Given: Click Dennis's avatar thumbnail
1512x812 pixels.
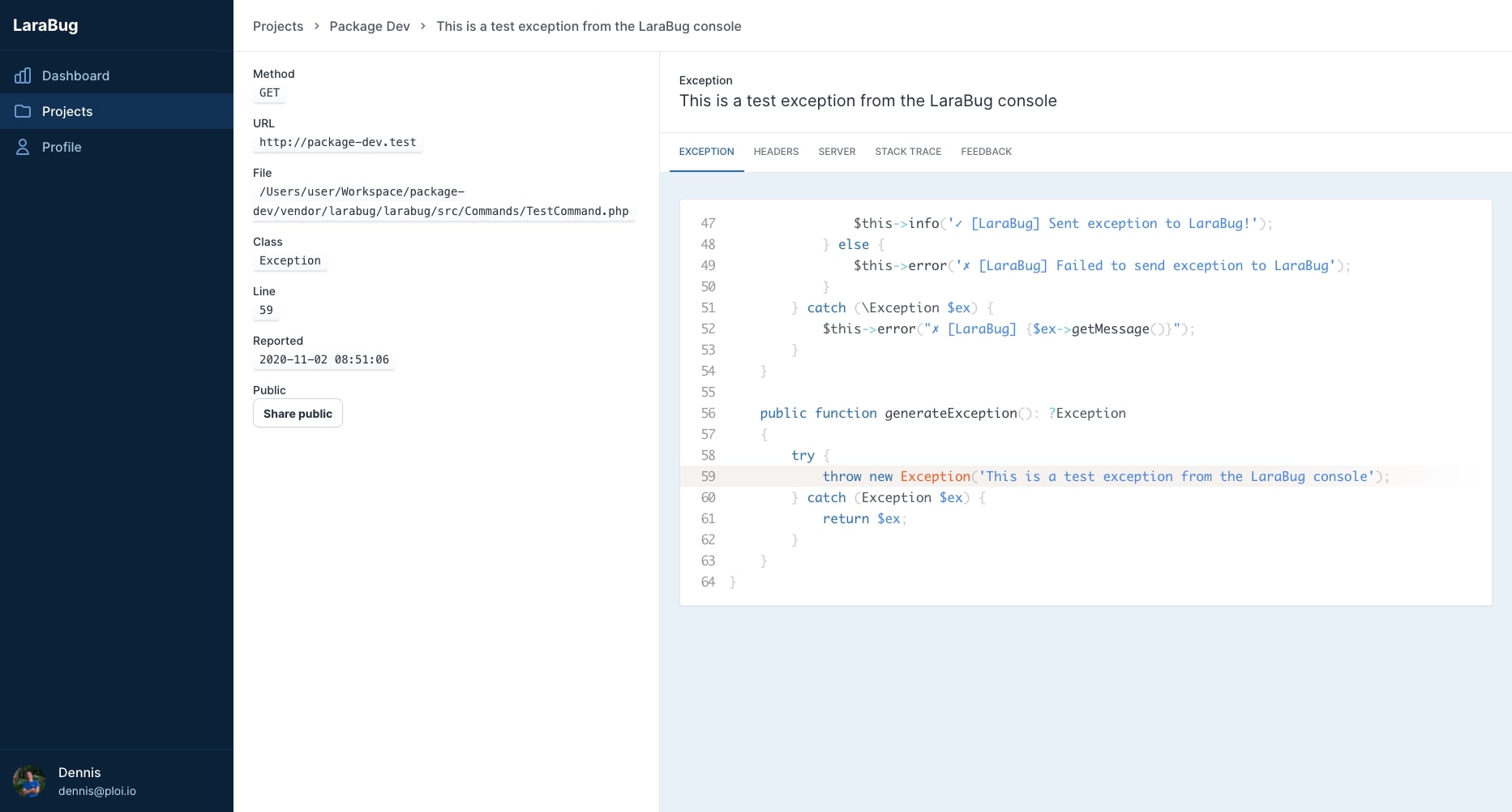Looking at the screenshot, I should coord(30,780).
